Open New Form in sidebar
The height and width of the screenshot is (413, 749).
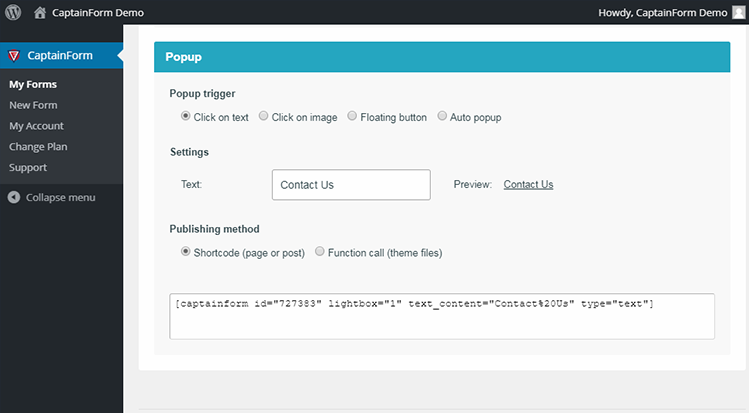click(x=33, y=105)
